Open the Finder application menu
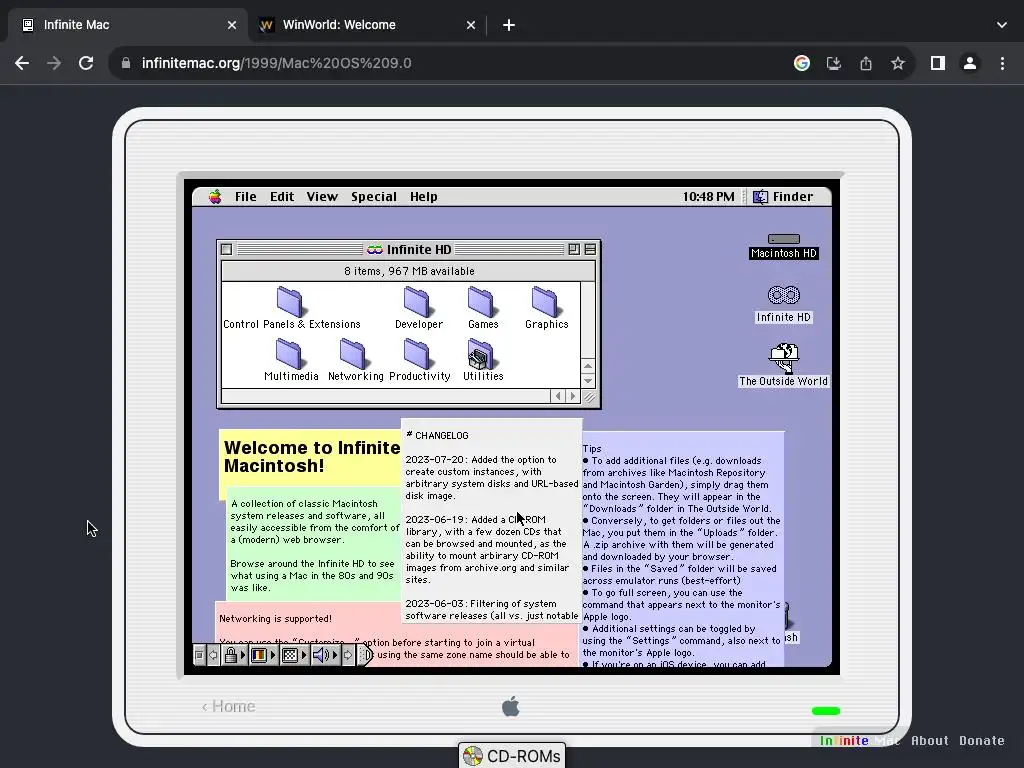 click(783, 197)
